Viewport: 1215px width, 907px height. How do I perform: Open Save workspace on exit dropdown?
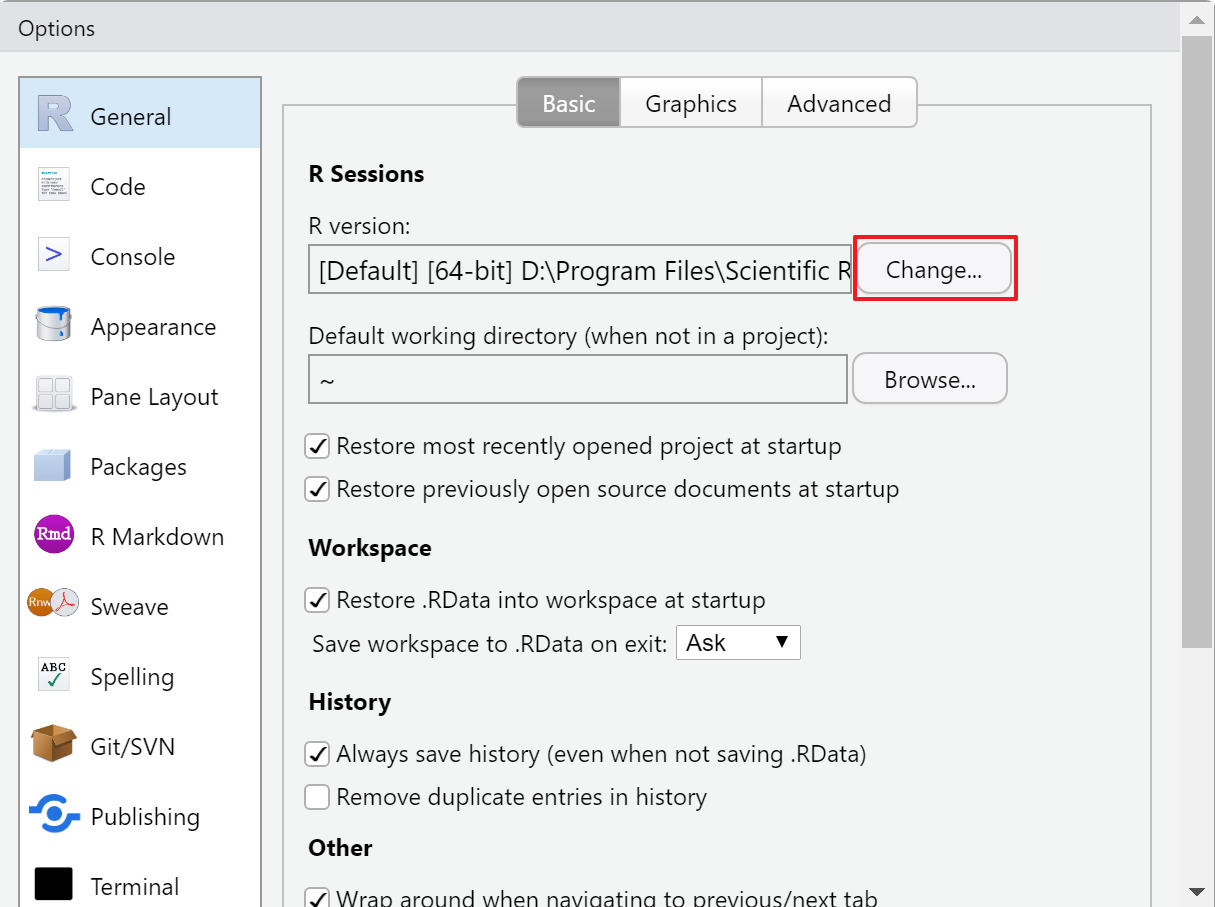738,643
